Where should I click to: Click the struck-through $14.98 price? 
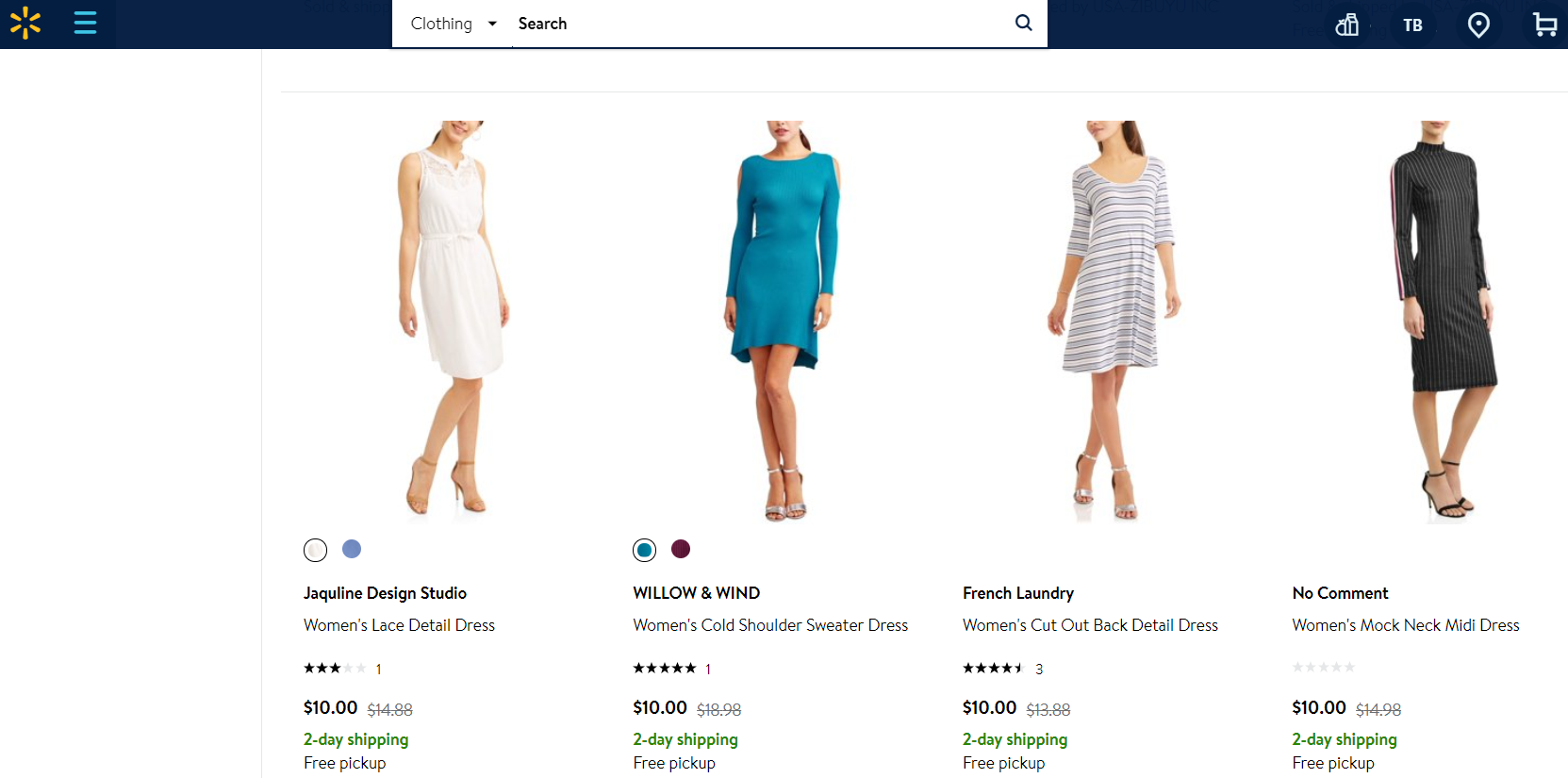click(x=1378, y=709)
